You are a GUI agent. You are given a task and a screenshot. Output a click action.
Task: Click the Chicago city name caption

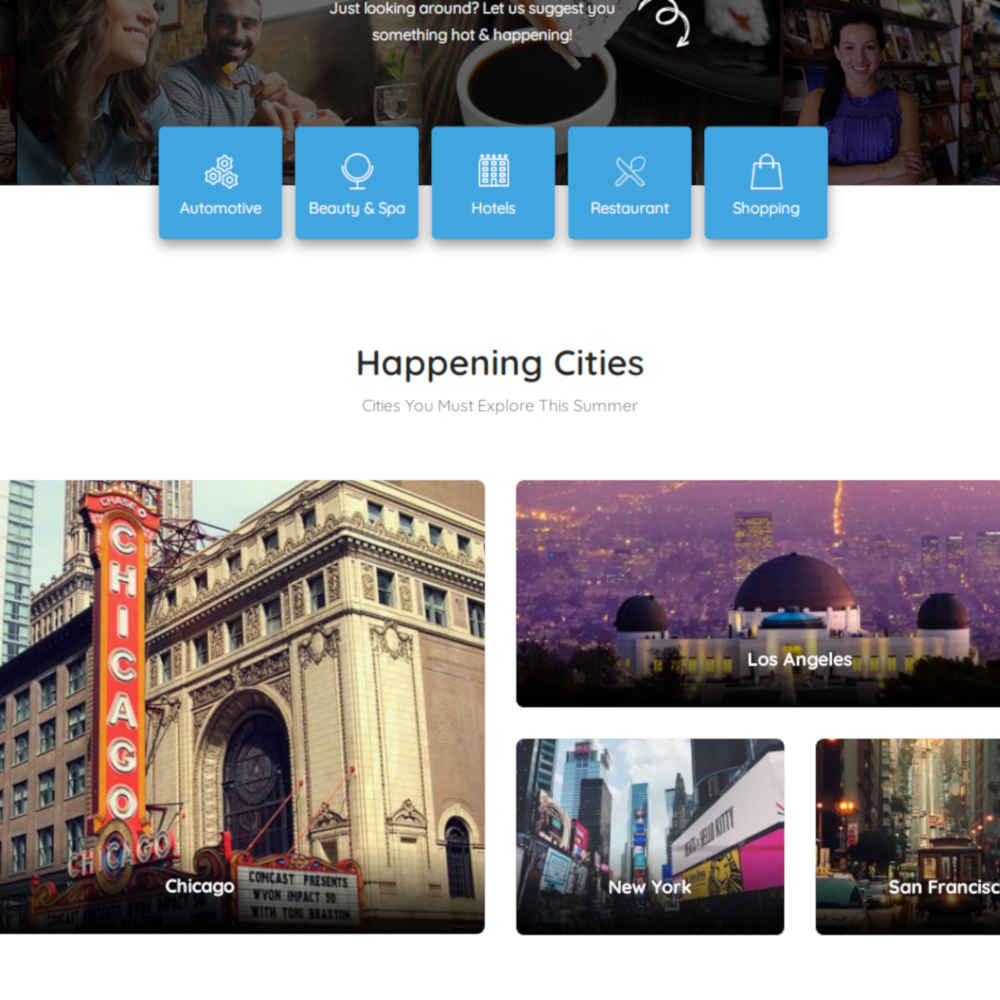(199, 886)
